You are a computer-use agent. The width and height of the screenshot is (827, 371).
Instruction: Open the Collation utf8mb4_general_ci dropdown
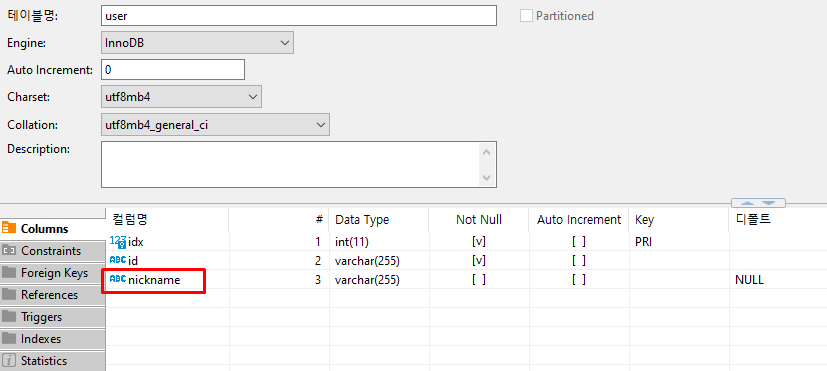215,125
